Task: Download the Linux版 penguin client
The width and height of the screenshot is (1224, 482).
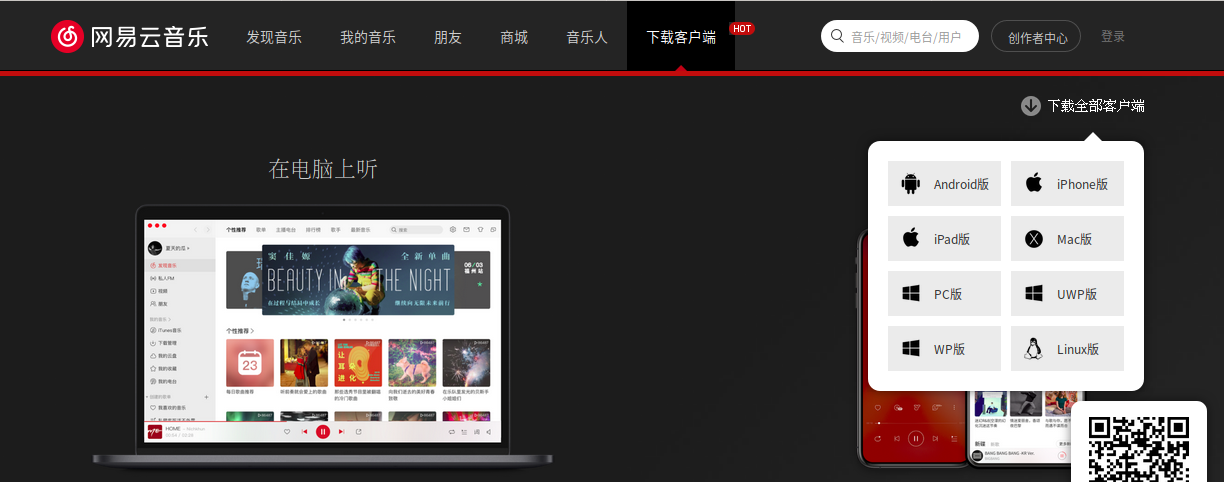Action: (x=1067, y=349)
